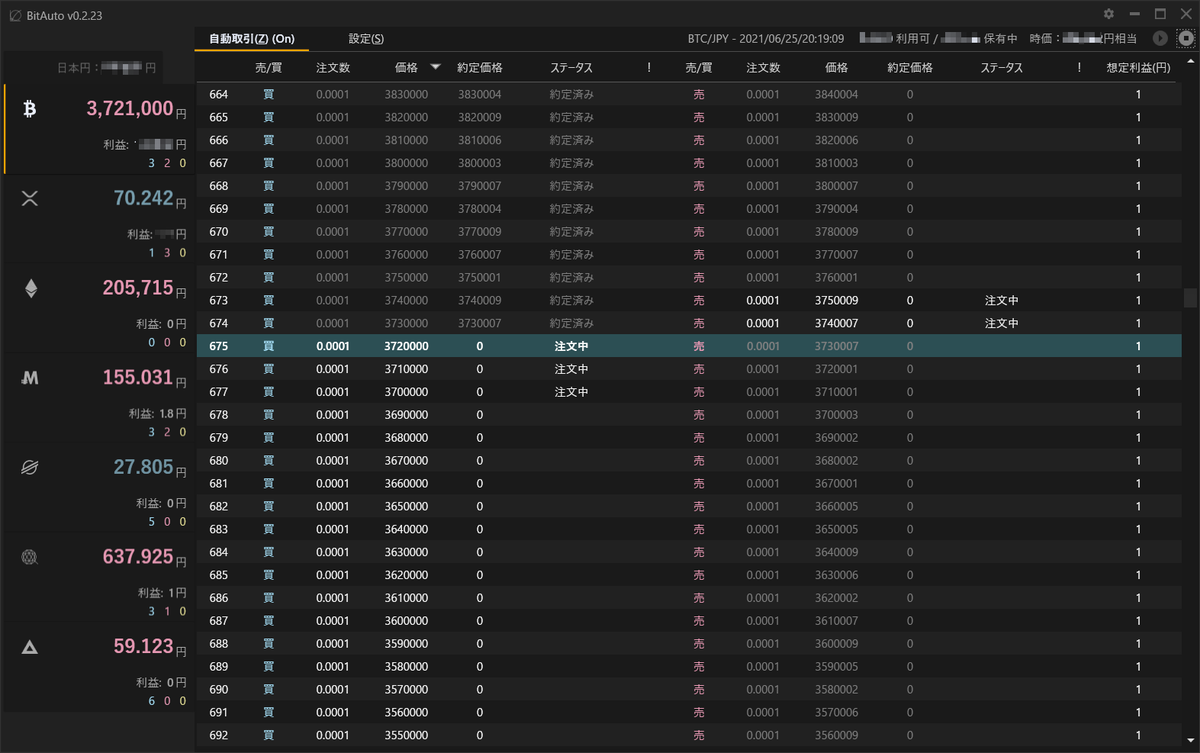The width and height of the screenshot is (1200, 753).
Task: Toggle auto trading with the play button
Action: (1160, 38)
